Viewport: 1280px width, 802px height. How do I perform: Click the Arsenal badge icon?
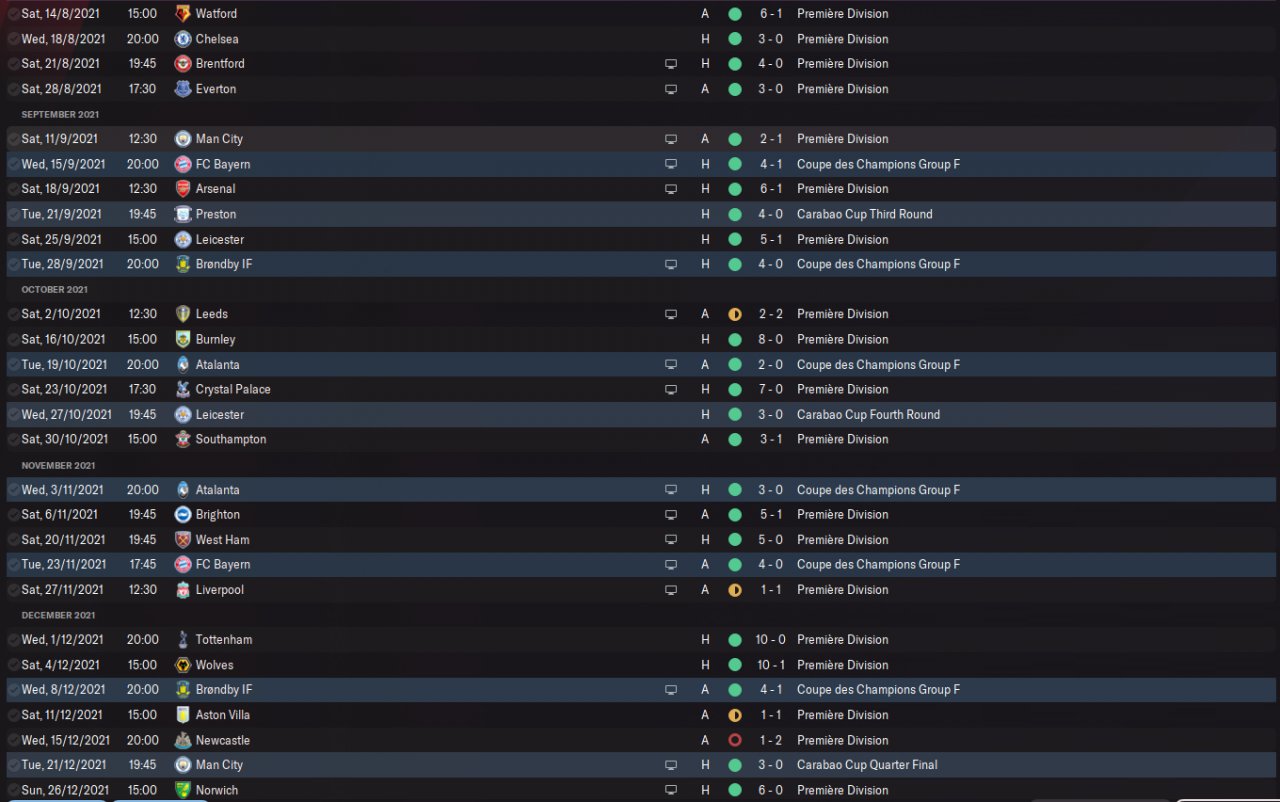183,189
